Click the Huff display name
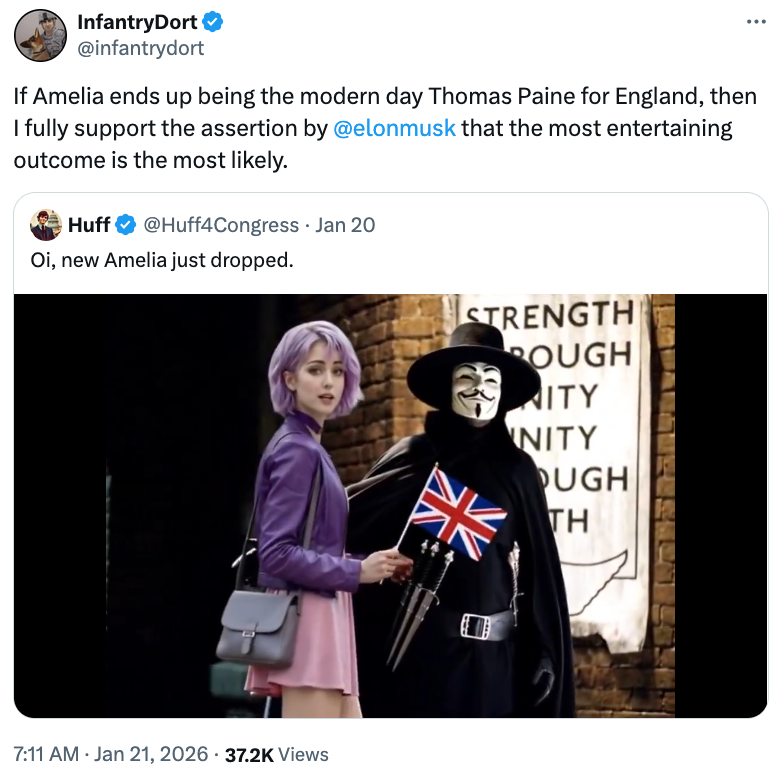 [89, 225]
